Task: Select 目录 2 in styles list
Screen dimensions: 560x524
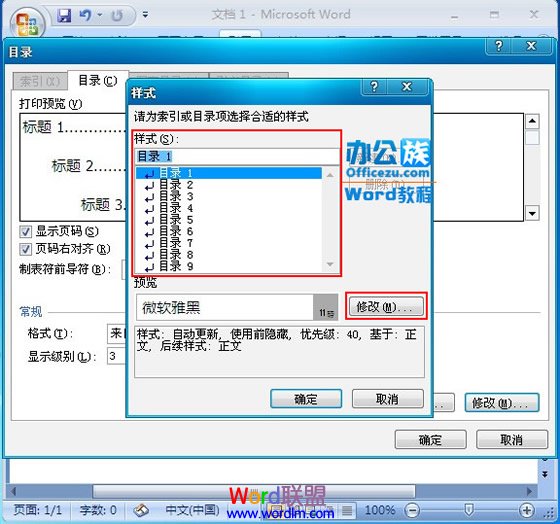Action: click(229, 185)
